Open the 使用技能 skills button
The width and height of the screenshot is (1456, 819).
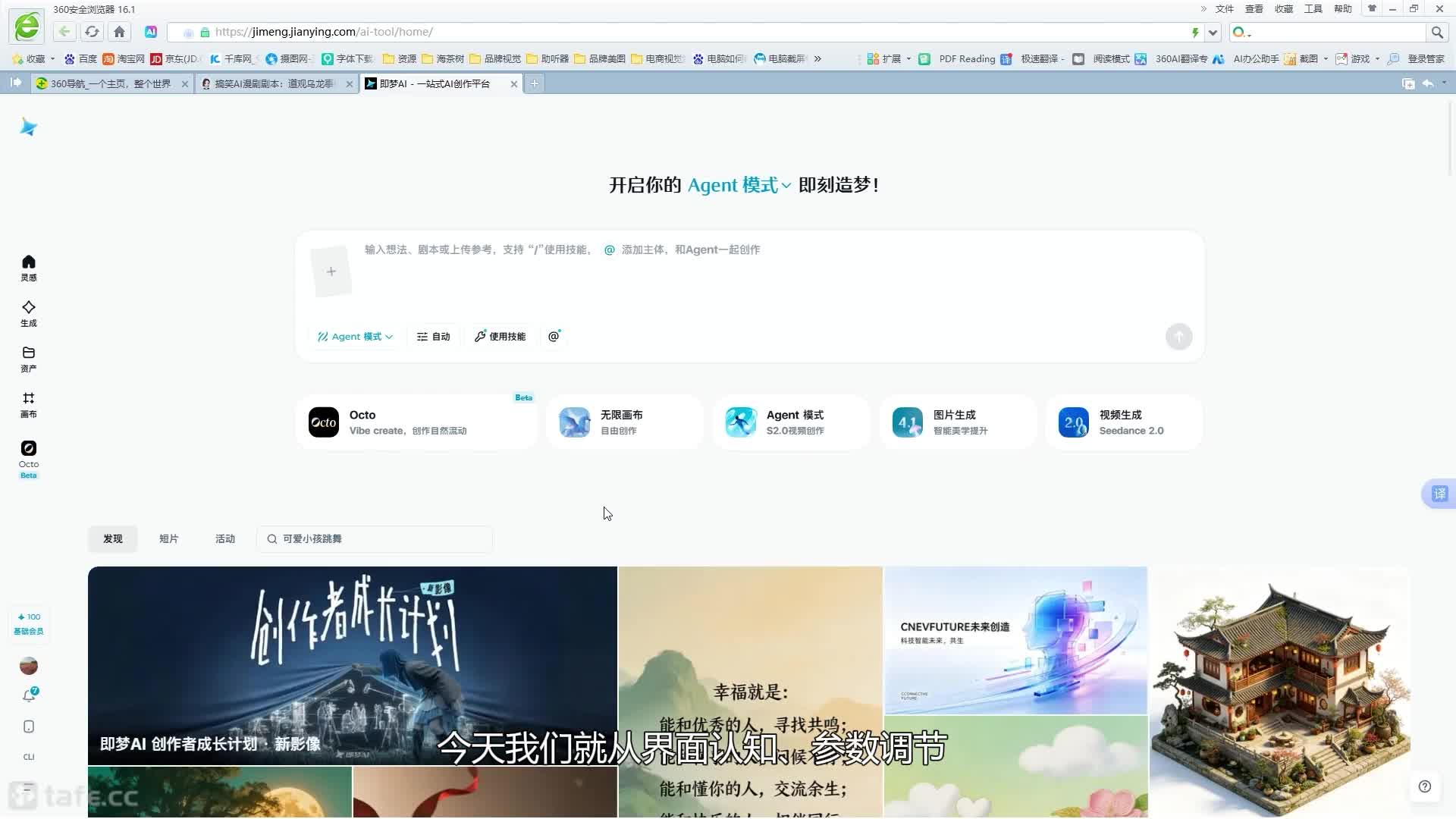click(x=500, y=336)
